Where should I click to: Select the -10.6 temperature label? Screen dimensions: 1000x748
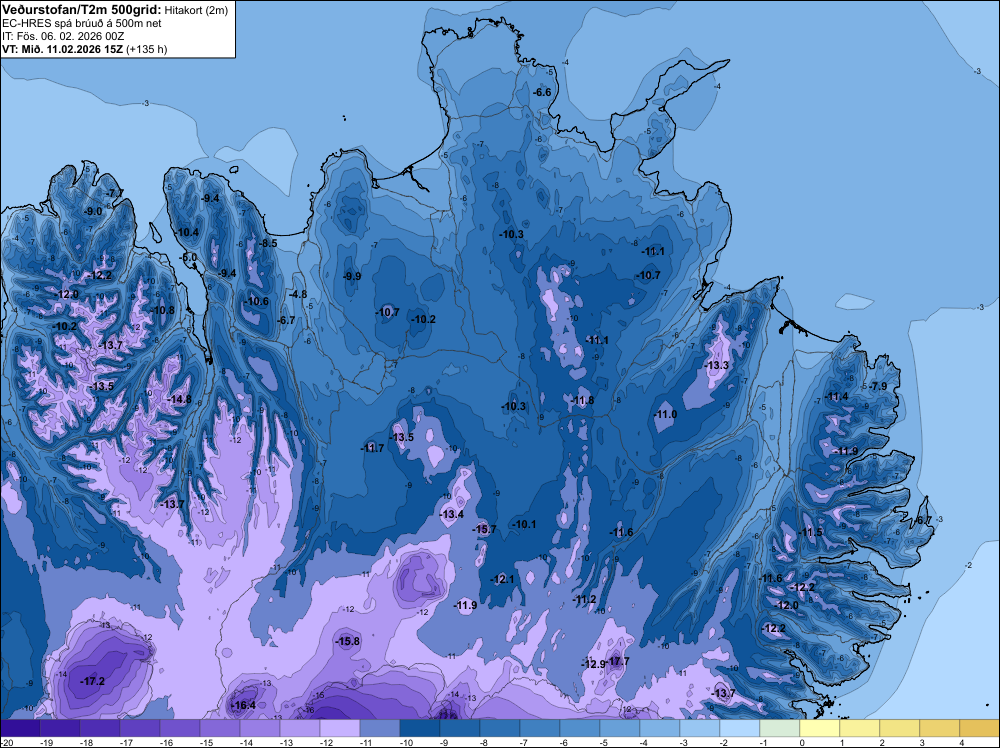tap(257, 301)
